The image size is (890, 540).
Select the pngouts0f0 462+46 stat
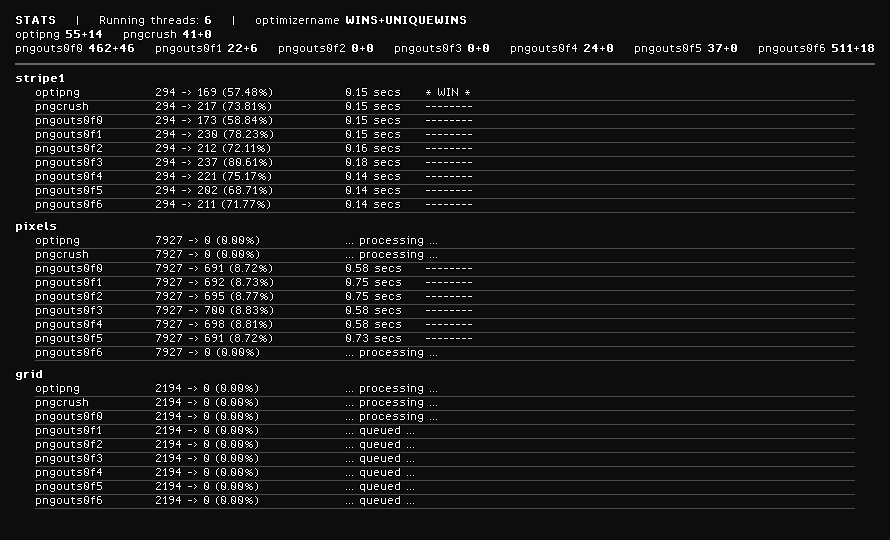point(75,48)
